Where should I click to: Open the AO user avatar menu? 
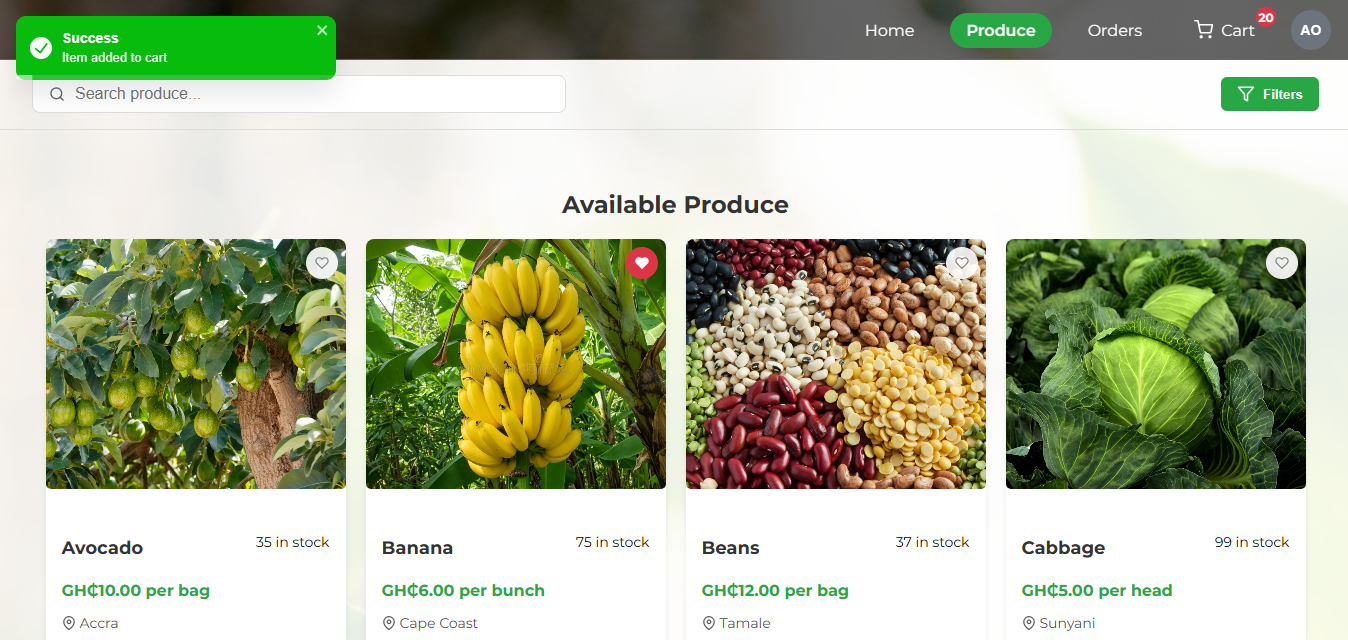1310,30
